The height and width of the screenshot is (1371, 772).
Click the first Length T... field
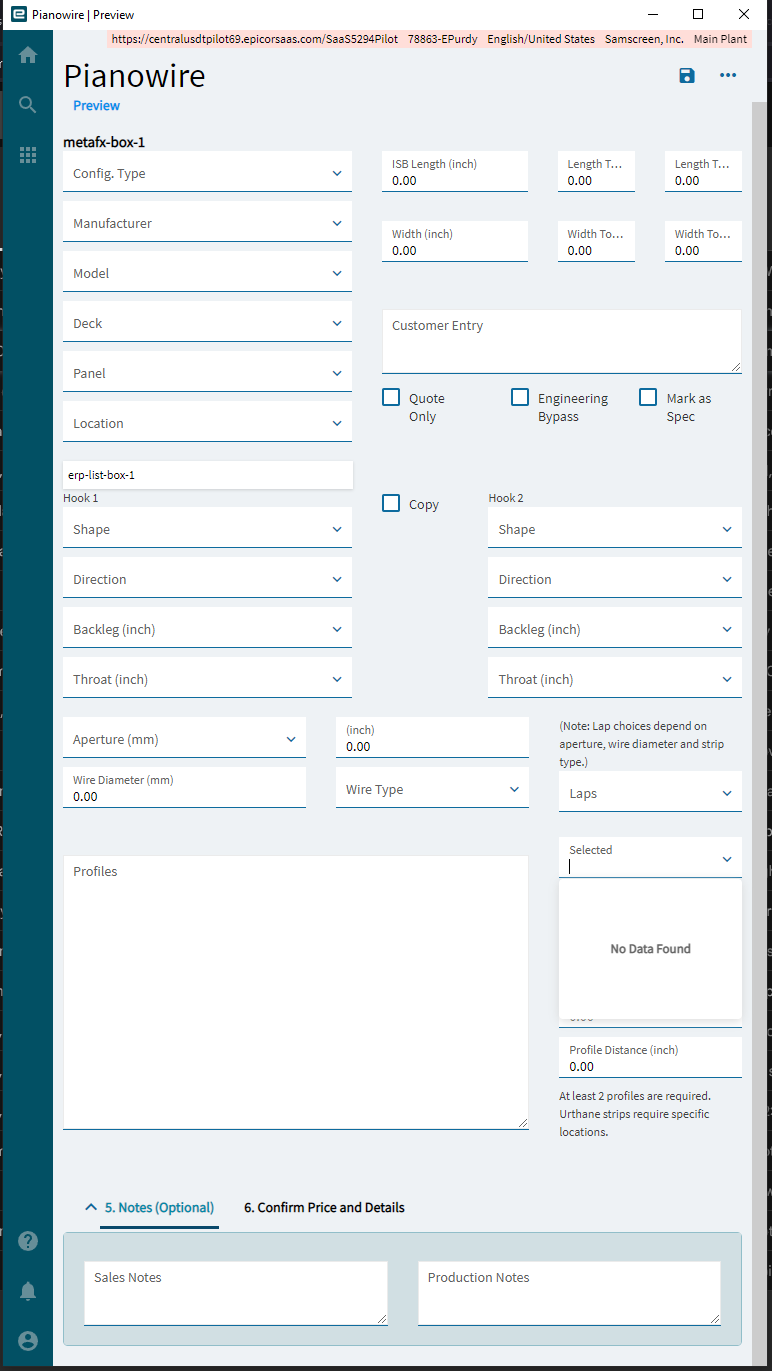point(596,172)
